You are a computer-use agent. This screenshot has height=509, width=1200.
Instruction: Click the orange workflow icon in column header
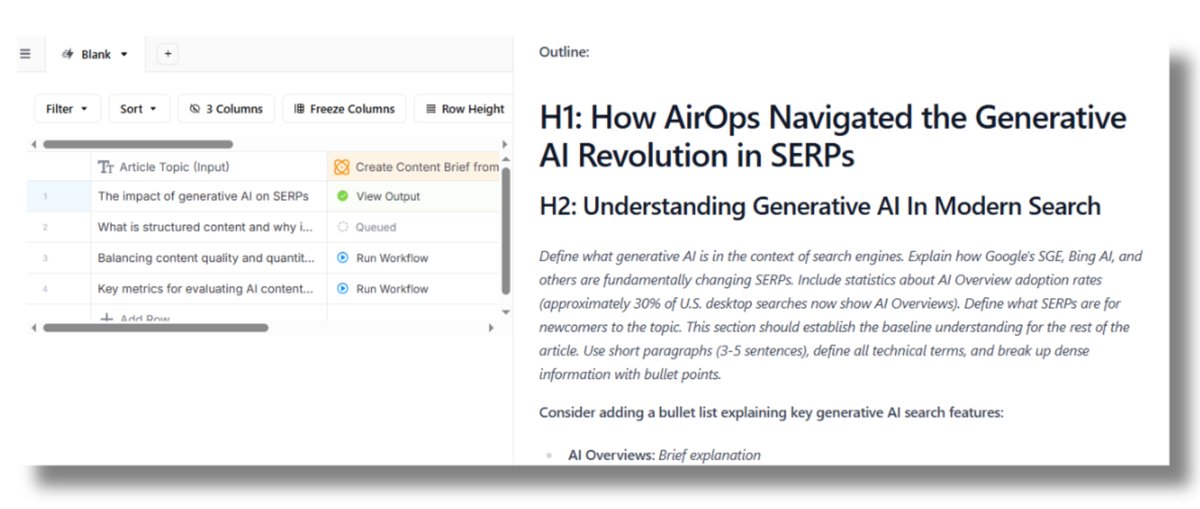[341, 167]
